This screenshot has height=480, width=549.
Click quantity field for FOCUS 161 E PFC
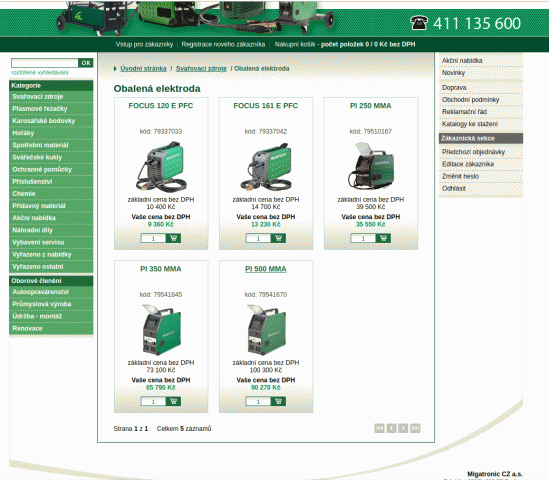tap(258, 238)
